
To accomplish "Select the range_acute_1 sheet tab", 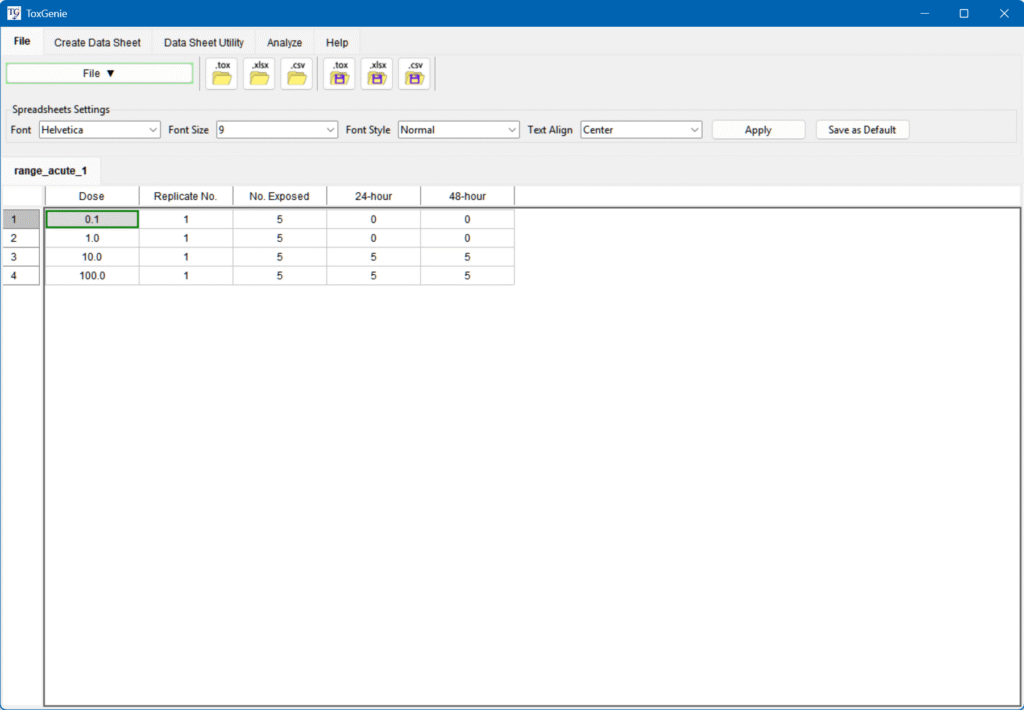I will [50, 171].
